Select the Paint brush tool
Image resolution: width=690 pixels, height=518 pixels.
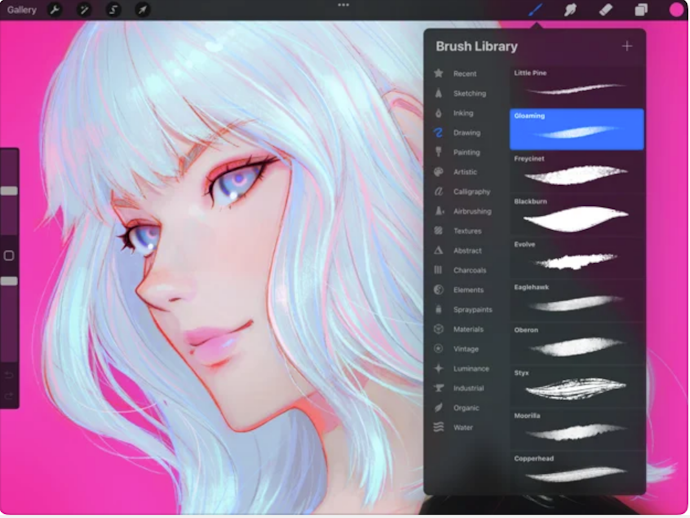[x=536, y=10]
